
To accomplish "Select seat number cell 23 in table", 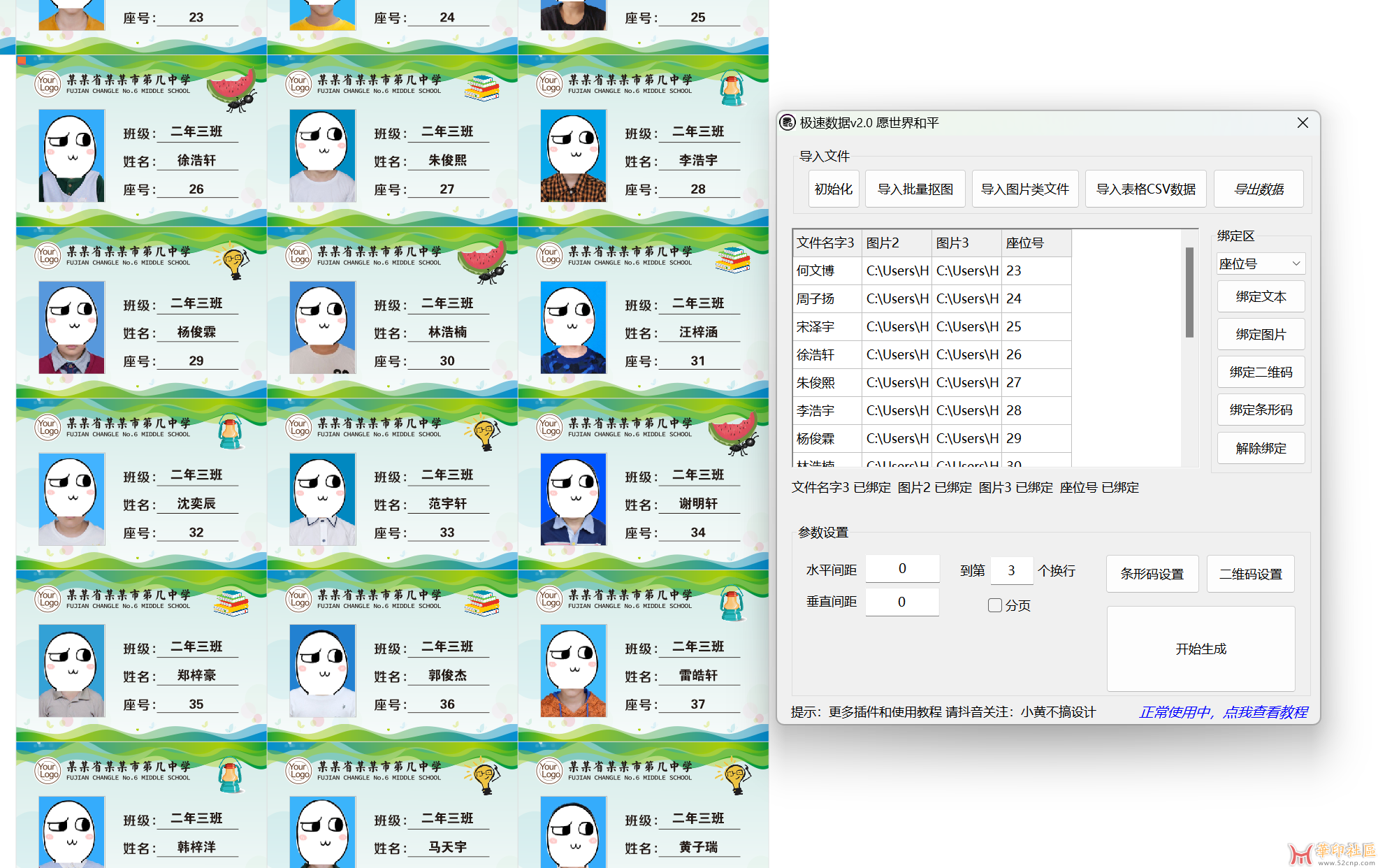I will tap(1036, 270).
